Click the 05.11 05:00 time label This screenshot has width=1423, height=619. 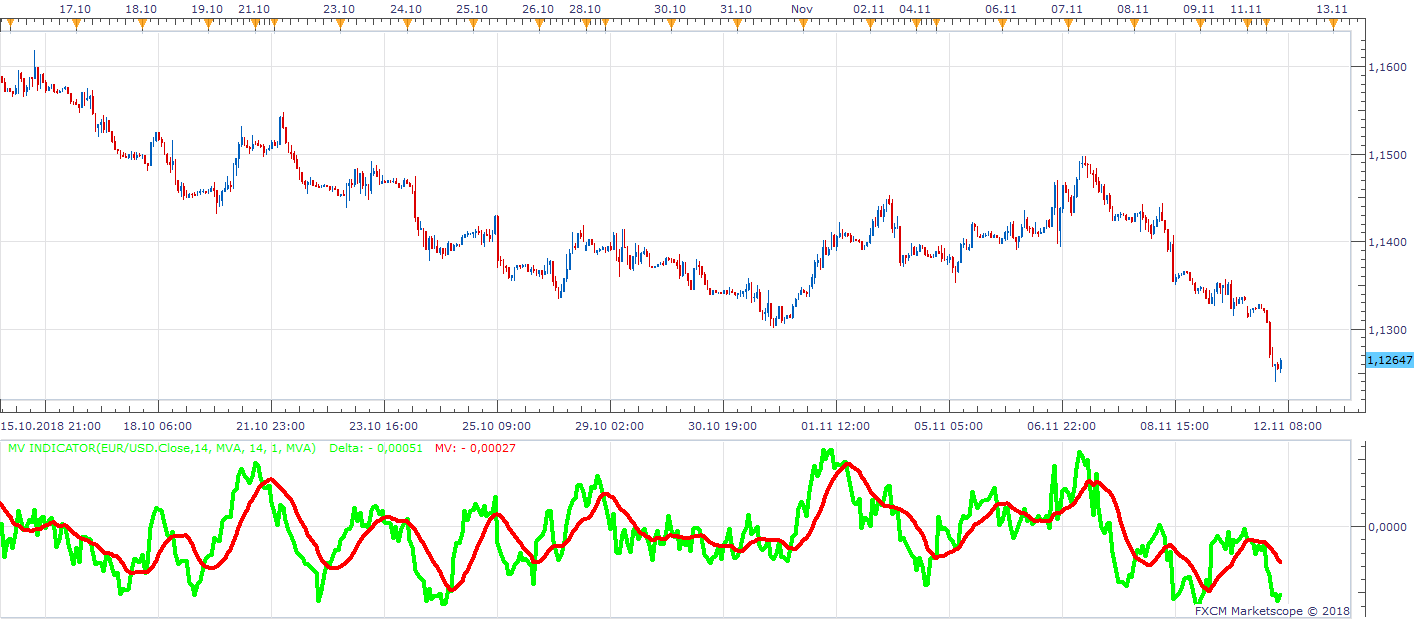949,425
